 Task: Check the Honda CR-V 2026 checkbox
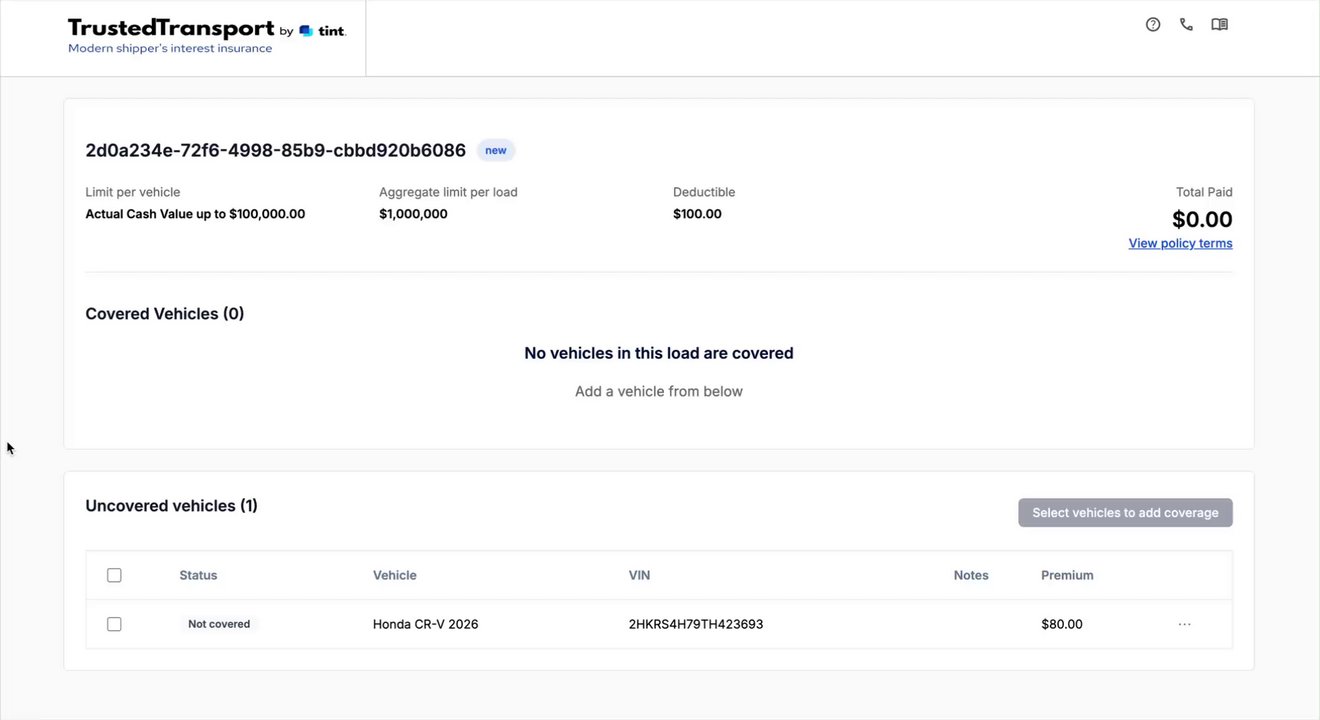[x=114, y=624]
